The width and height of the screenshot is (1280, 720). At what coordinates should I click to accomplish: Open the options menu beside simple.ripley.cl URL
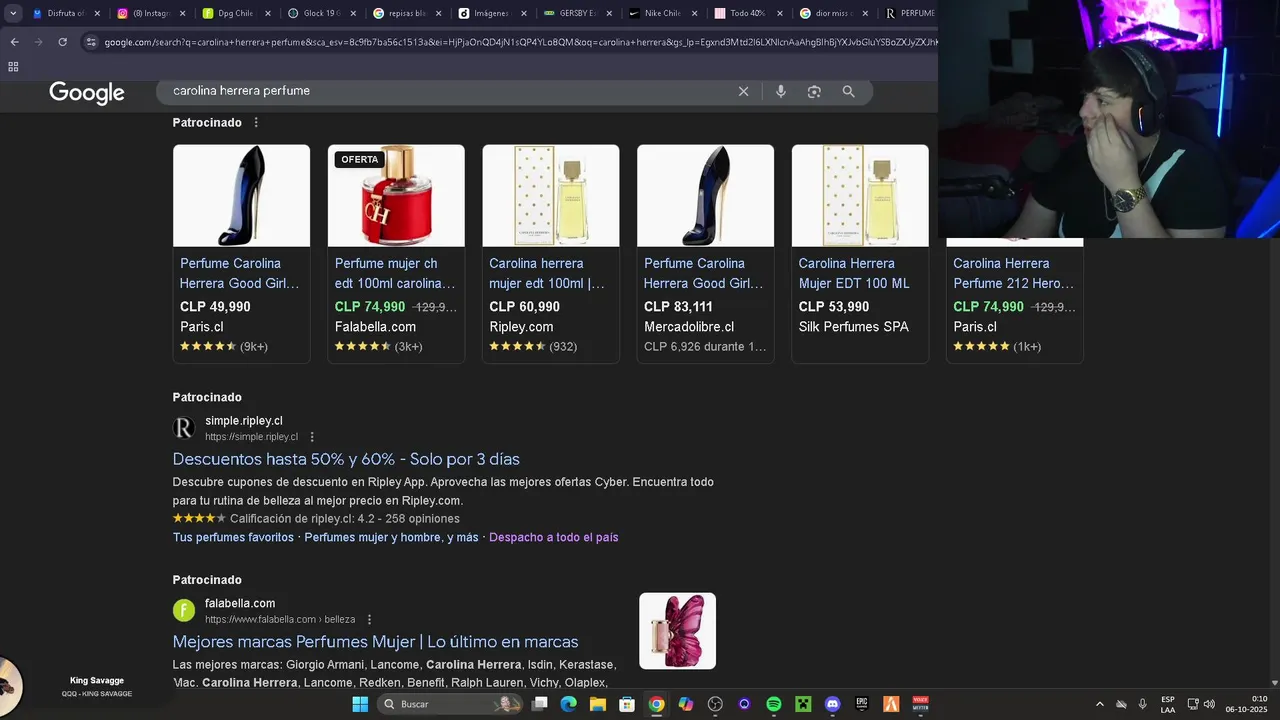coord(312,437)
